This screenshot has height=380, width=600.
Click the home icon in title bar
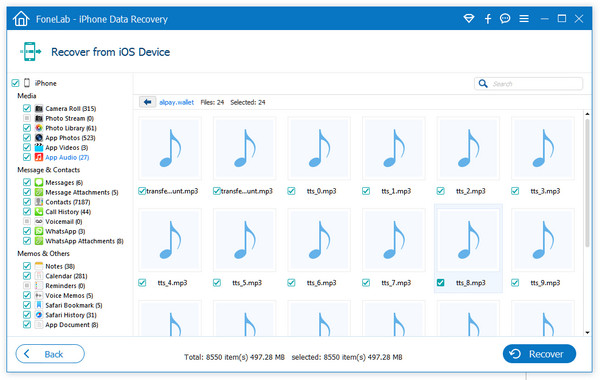tap(21, 19)
